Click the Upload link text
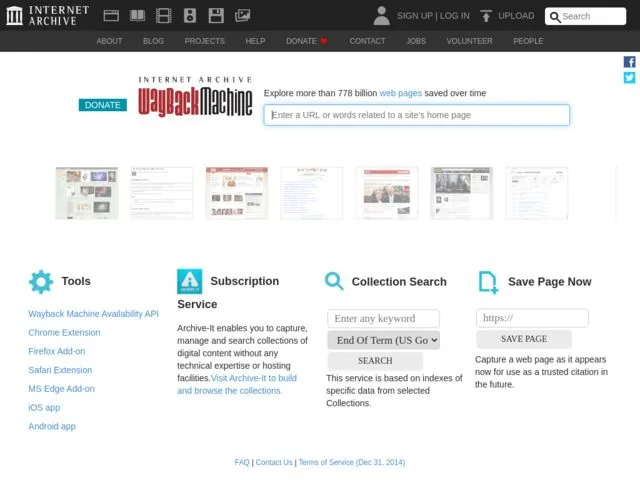 516,16
